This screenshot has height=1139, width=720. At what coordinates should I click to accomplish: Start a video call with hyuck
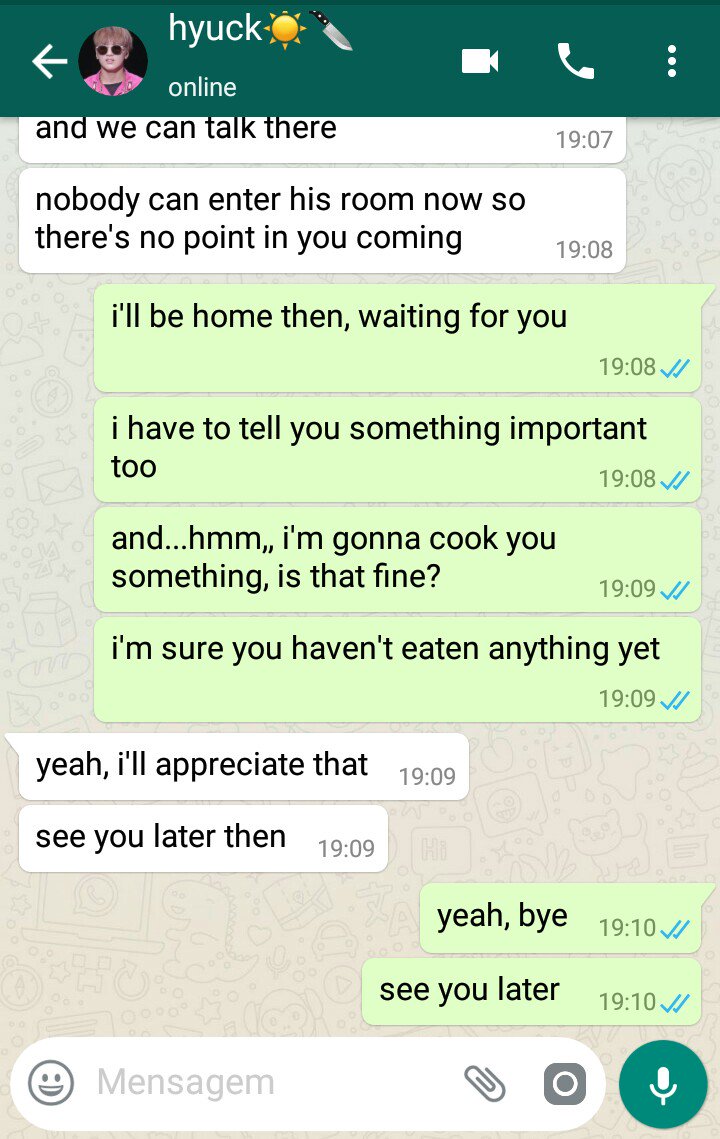click(x=480, y=61)
